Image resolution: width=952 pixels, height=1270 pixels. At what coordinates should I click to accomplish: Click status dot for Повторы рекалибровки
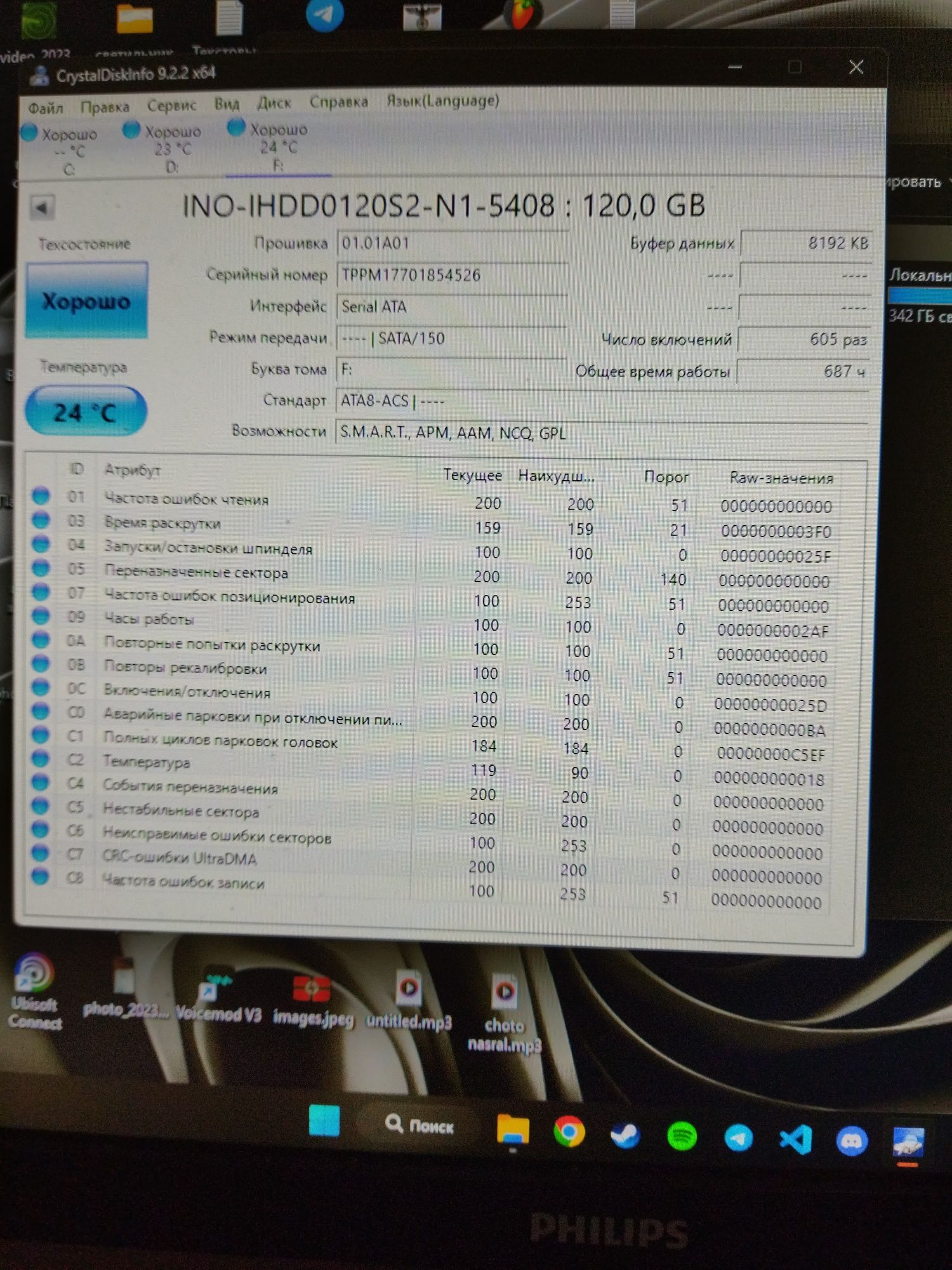[41, 663]
